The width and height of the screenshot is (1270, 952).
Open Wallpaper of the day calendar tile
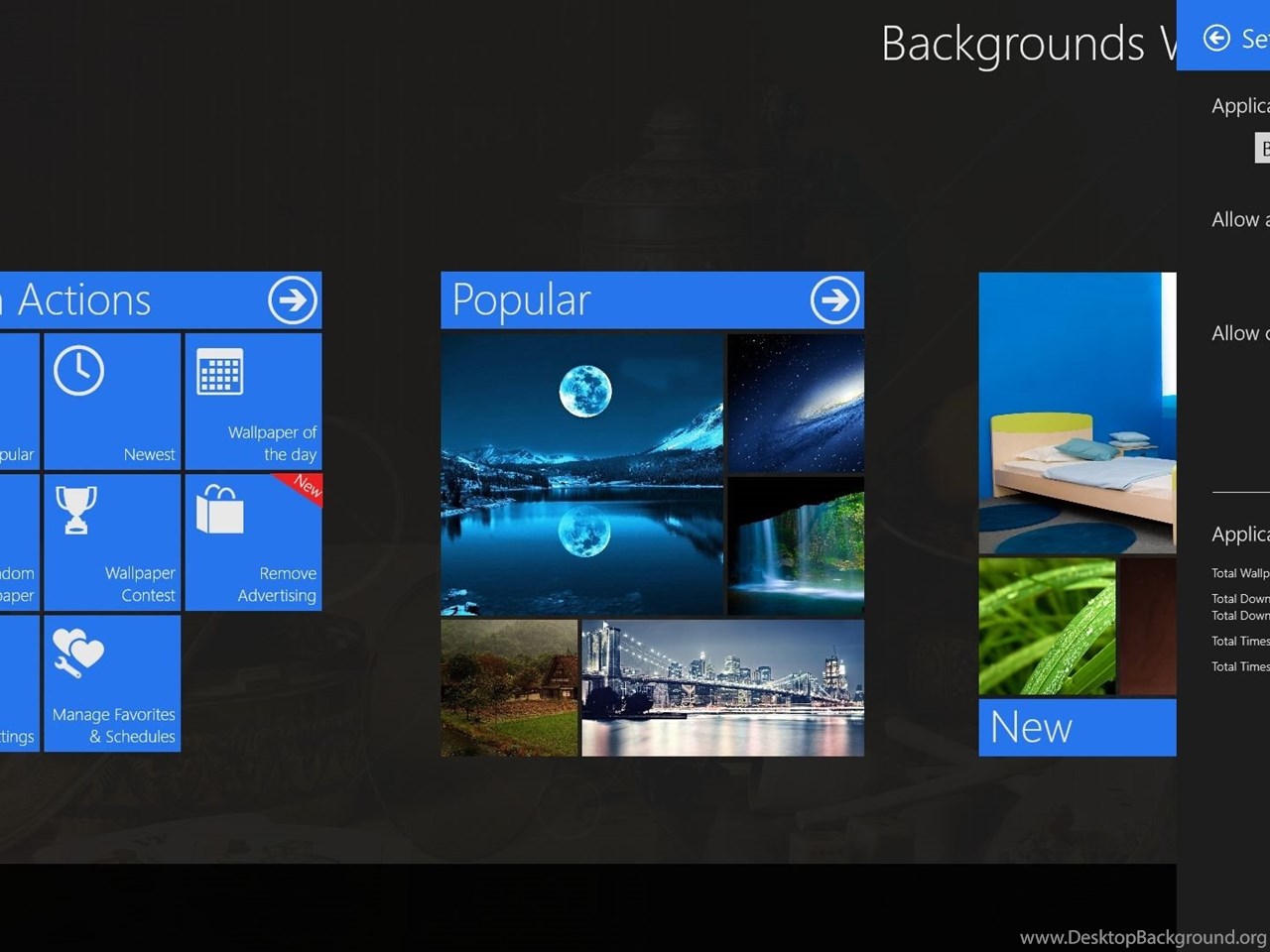tap(253, 401)
